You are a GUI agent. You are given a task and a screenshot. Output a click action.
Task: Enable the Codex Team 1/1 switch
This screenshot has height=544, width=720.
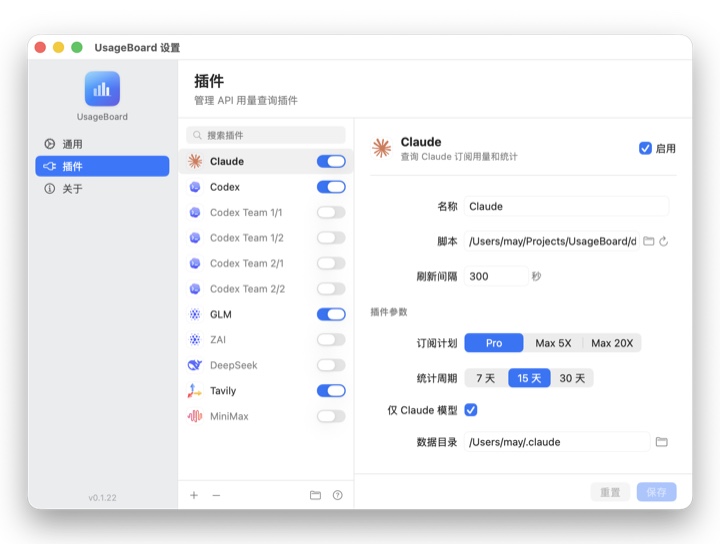(331, 213)
